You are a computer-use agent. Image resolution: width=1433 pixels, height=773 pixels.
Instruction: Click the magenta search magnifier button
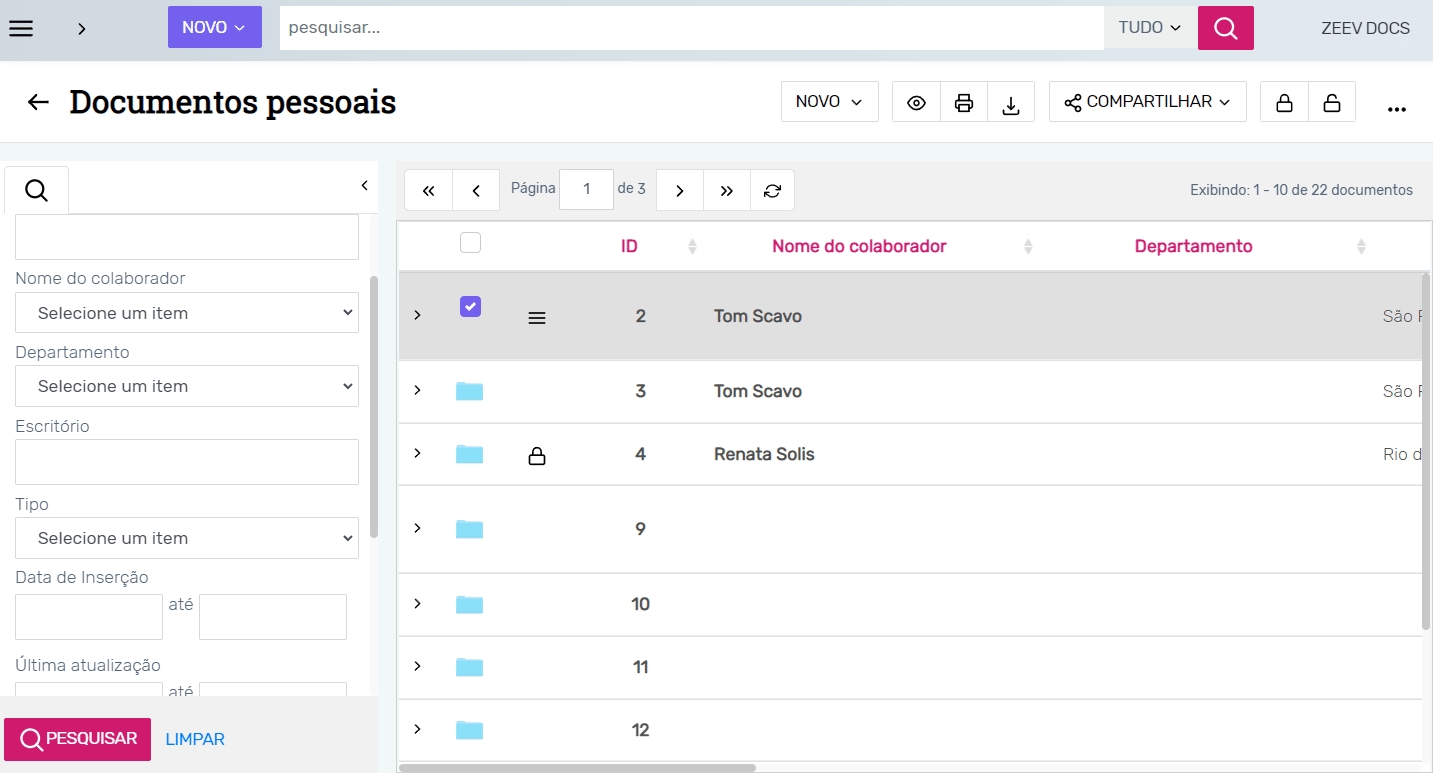[x=1225, y=28]
